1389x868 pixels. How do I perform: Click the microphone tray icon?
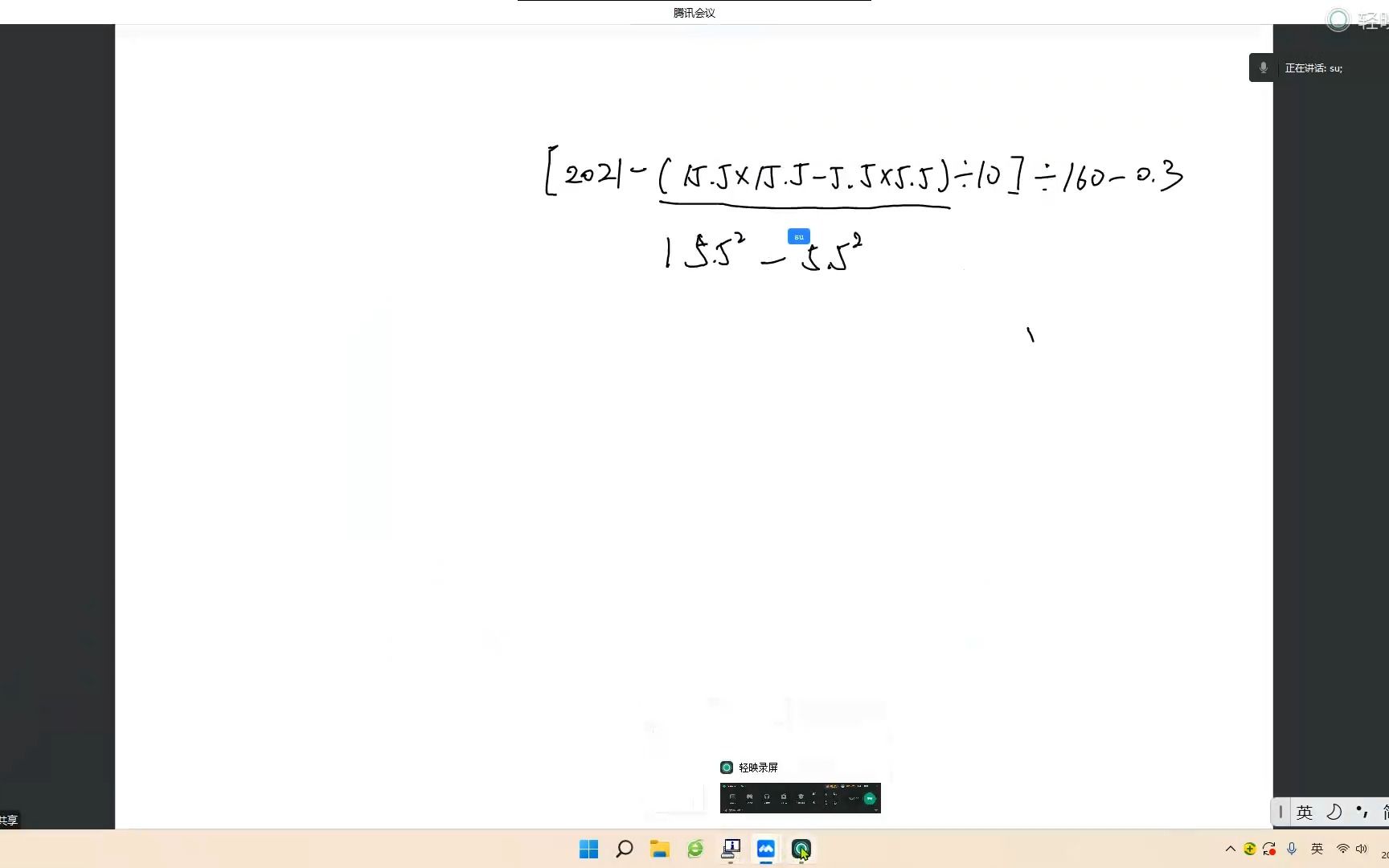1292,849
